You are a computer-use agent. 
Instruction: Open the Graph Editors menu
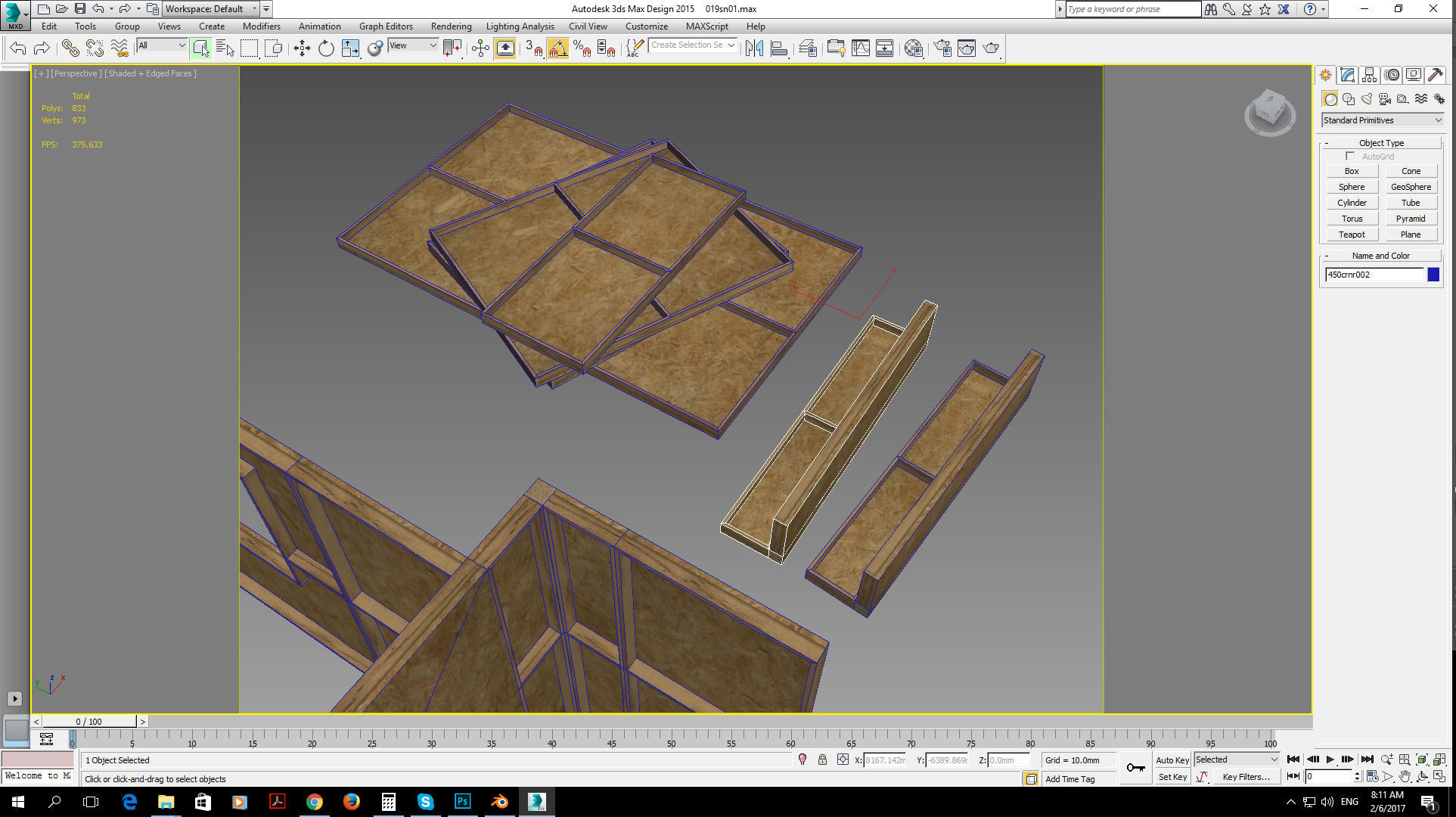[x=386, y=26]
